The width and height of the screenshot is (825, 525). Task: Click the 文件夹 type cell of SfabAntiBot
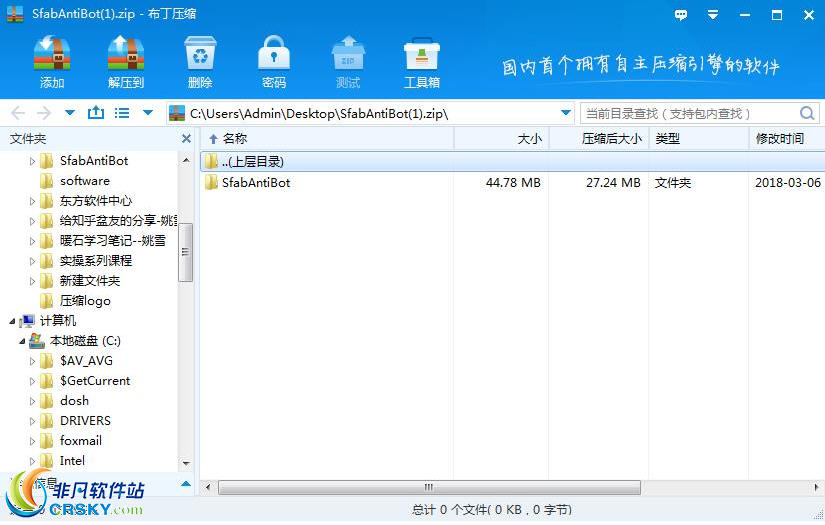click(673, 183)
